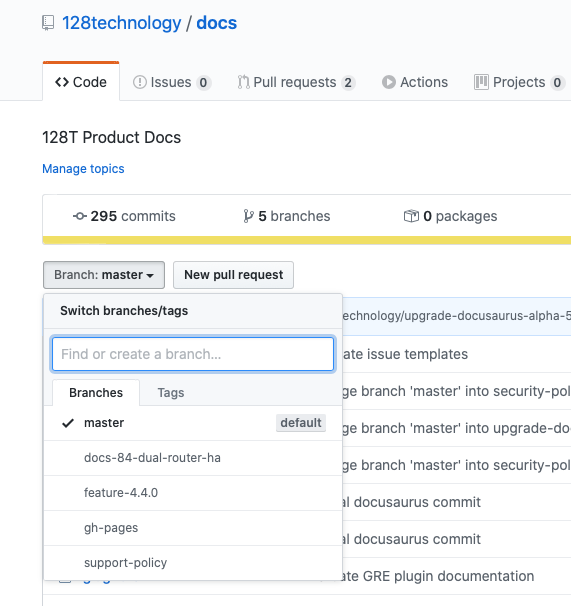Select the Branches tab in switcher

pyautogui.click(x=96, y=393)
